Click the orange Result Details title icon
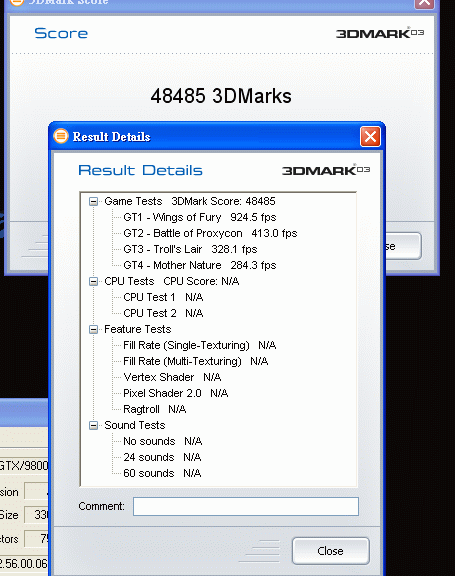The image size is (455, 576). coord(61,136)
